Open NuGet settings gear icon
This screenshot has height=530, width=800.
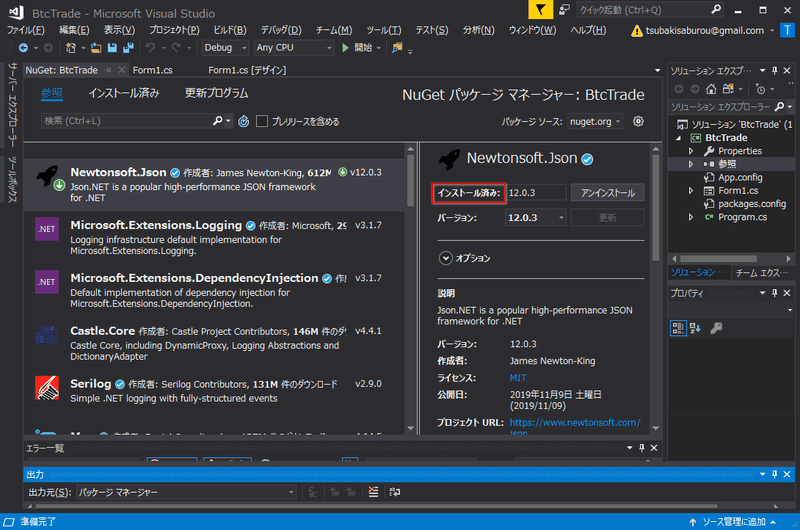tap(638, 121)
